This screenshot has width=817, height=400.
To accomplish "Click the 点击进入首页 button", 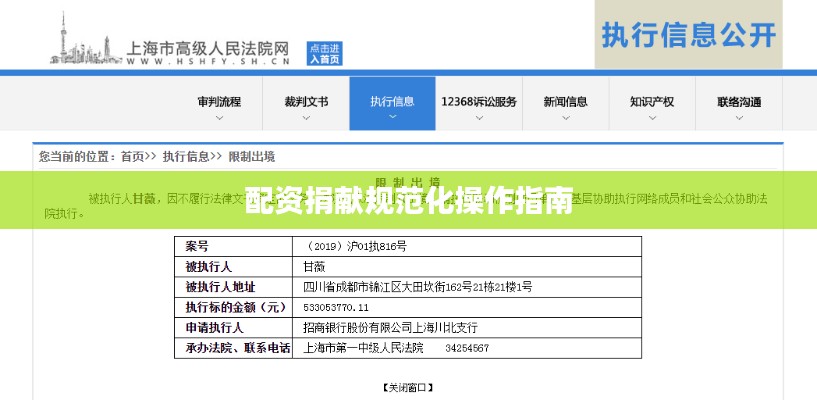I will (324, 54).
